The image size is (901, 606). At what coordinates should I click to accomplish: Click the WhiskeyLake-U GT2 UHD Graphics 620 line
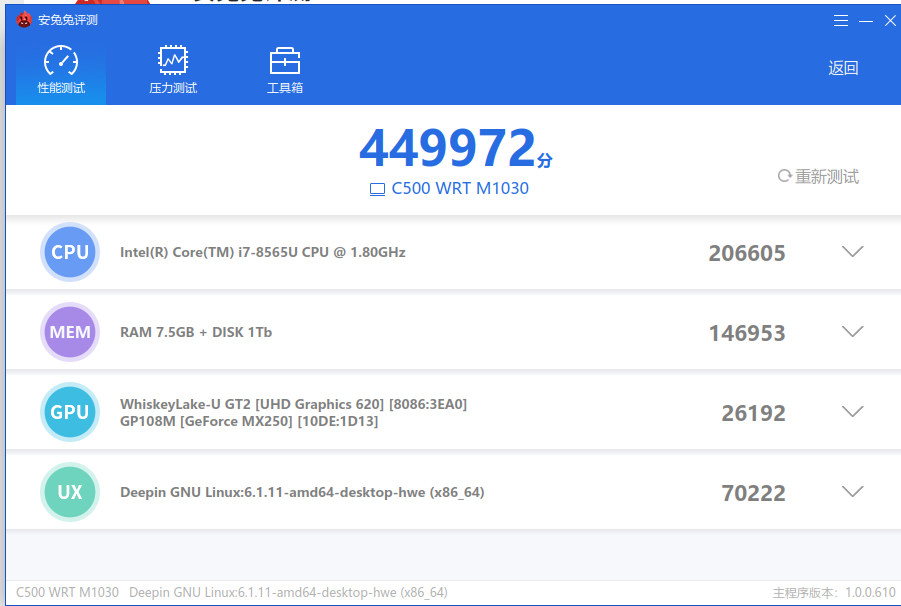pos(293,404)
